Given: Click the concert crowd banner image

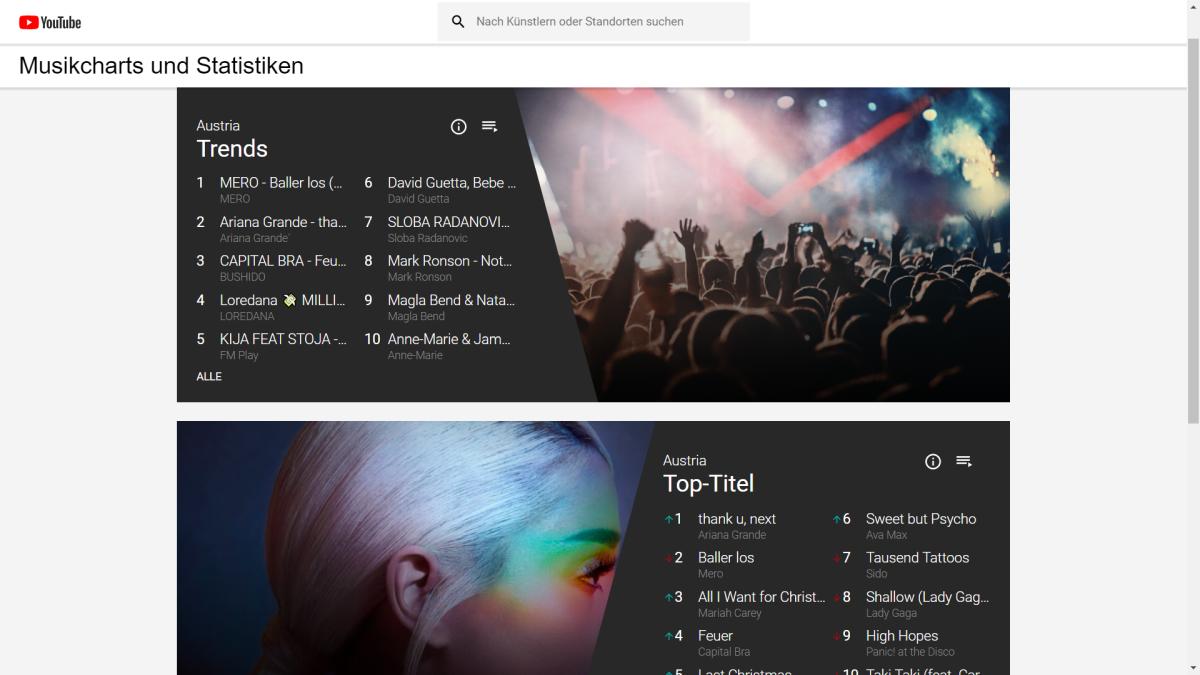Looking at the screenshot, I should pyautogui.click(x=800, y=250).
